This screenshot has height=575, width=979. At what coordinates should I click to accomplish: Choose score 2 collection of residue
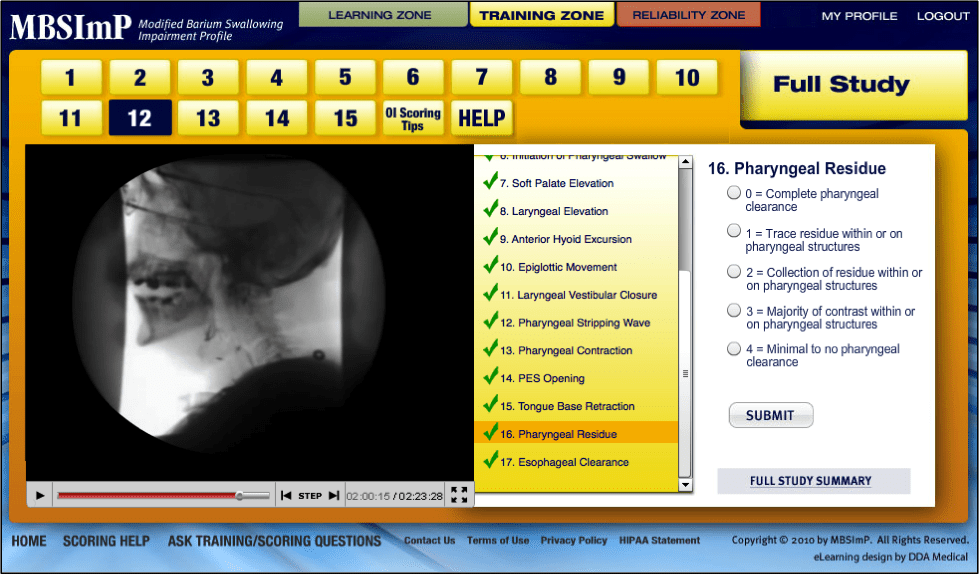734,272
